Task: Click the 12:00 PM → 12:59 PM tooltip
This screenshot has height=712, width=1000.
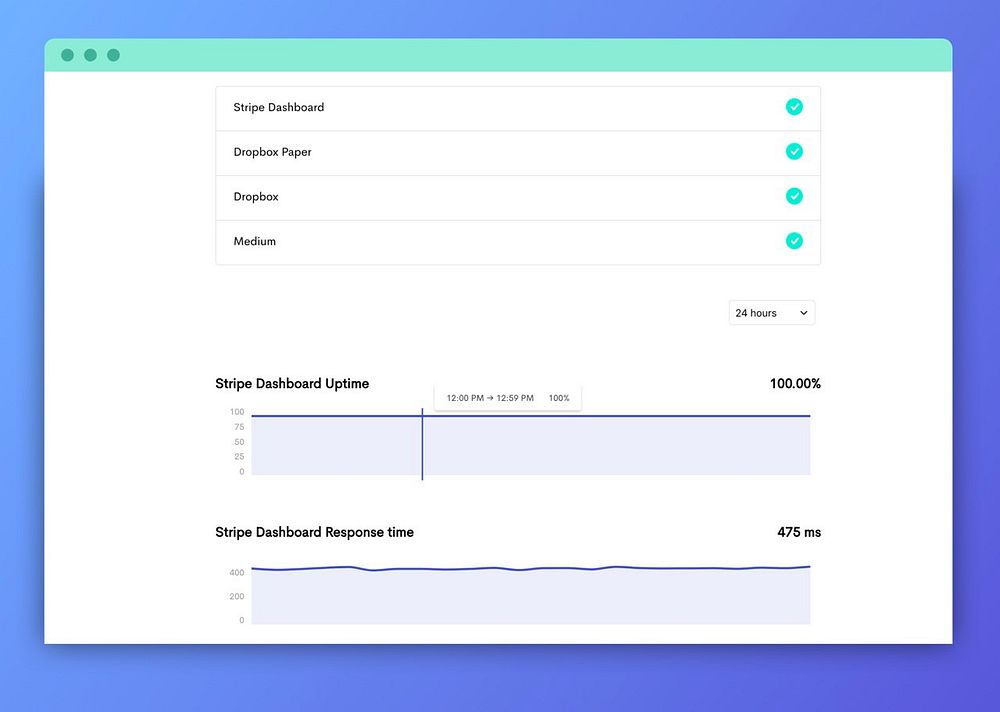Action: [x=508, y=397]
